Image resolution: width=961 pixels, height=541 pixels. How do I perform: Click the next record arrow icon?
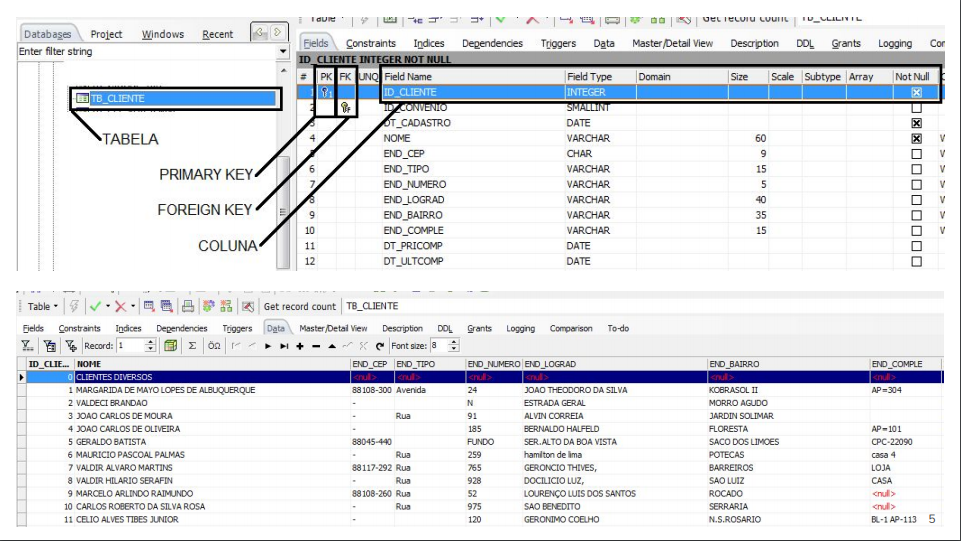(270, 345)
